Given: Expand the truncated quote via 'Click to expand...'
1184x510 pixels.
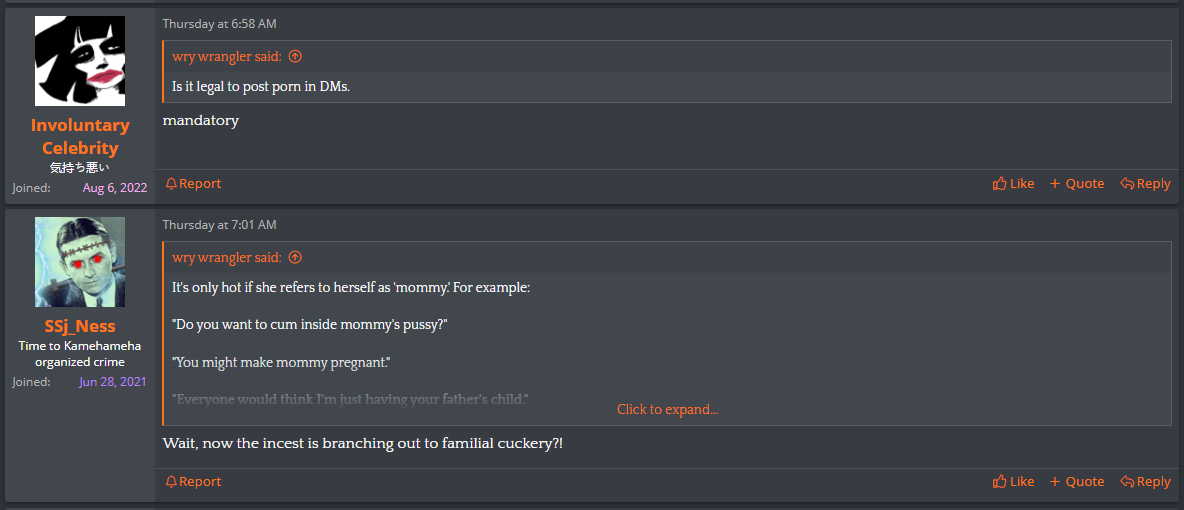Looking at the screenshot, I should click(x=668, y=410).
